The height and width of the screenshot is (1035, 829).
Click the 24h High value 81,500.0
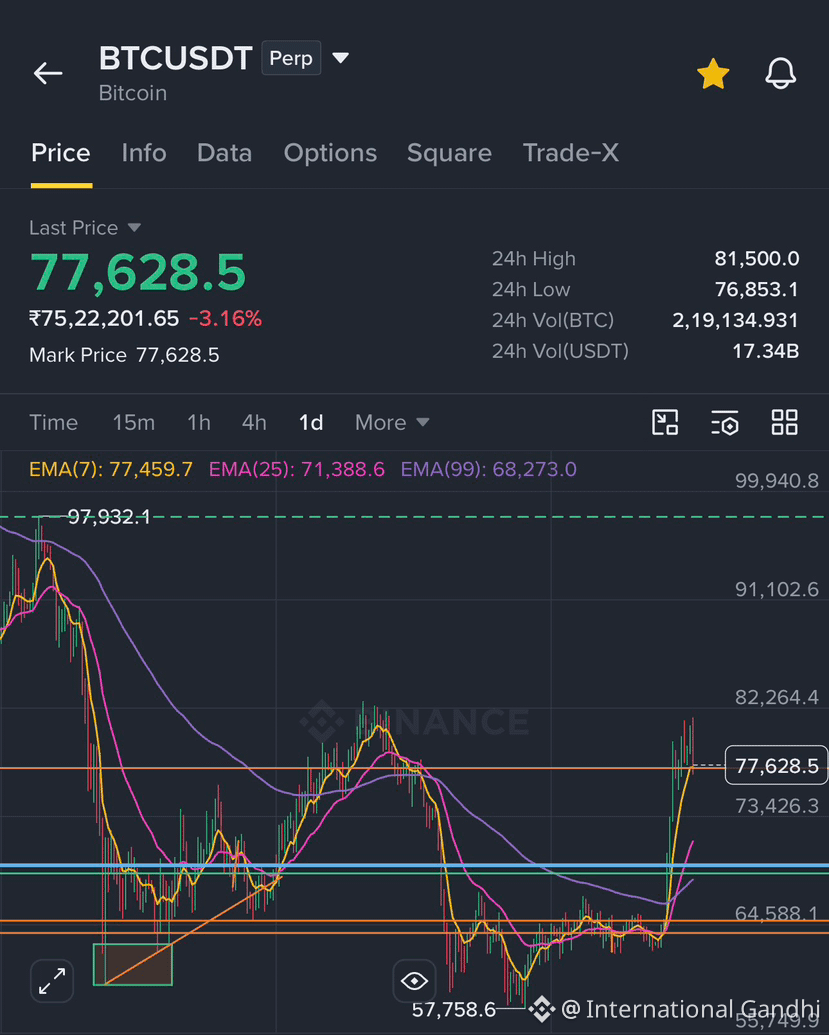coord(756,259)
